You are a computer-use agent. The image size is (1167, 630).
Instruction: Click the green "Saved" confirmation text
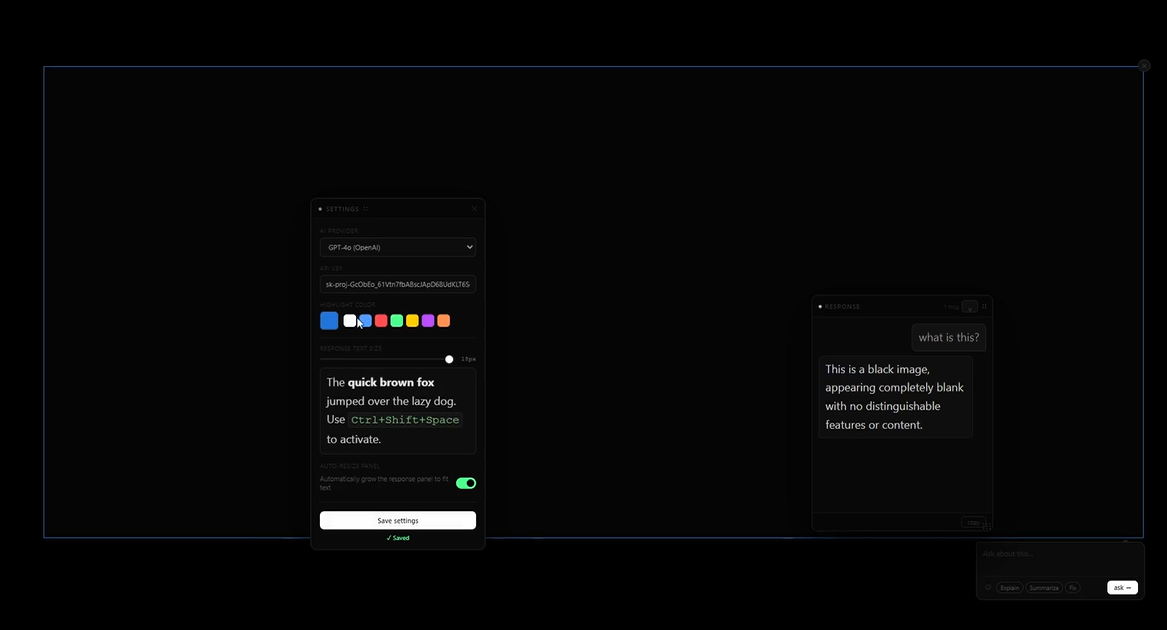click(x=397, y=538)
